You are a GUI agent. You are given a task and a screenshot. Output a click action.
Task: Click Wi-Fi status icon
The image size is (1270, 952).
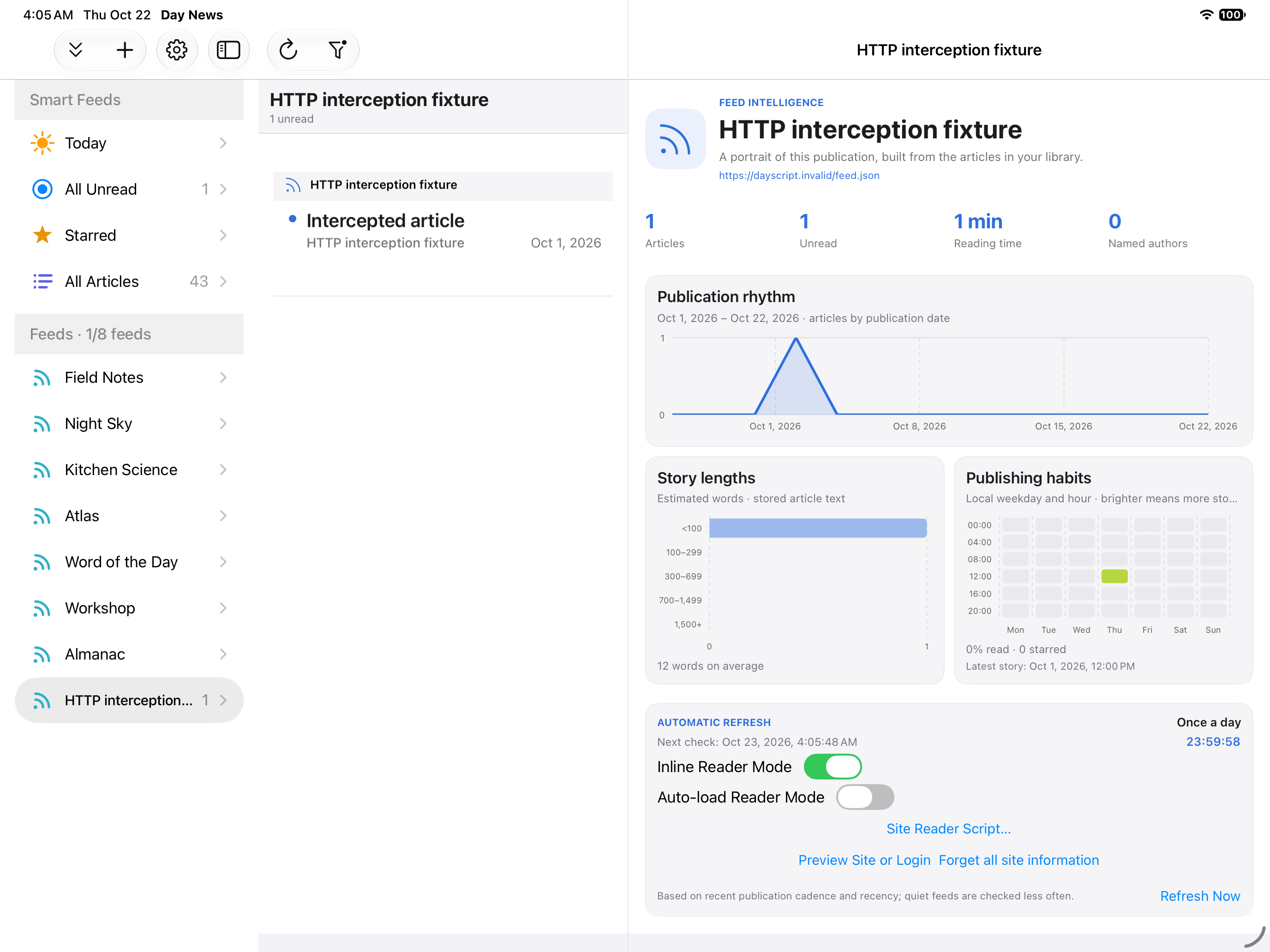point(1206,15)
